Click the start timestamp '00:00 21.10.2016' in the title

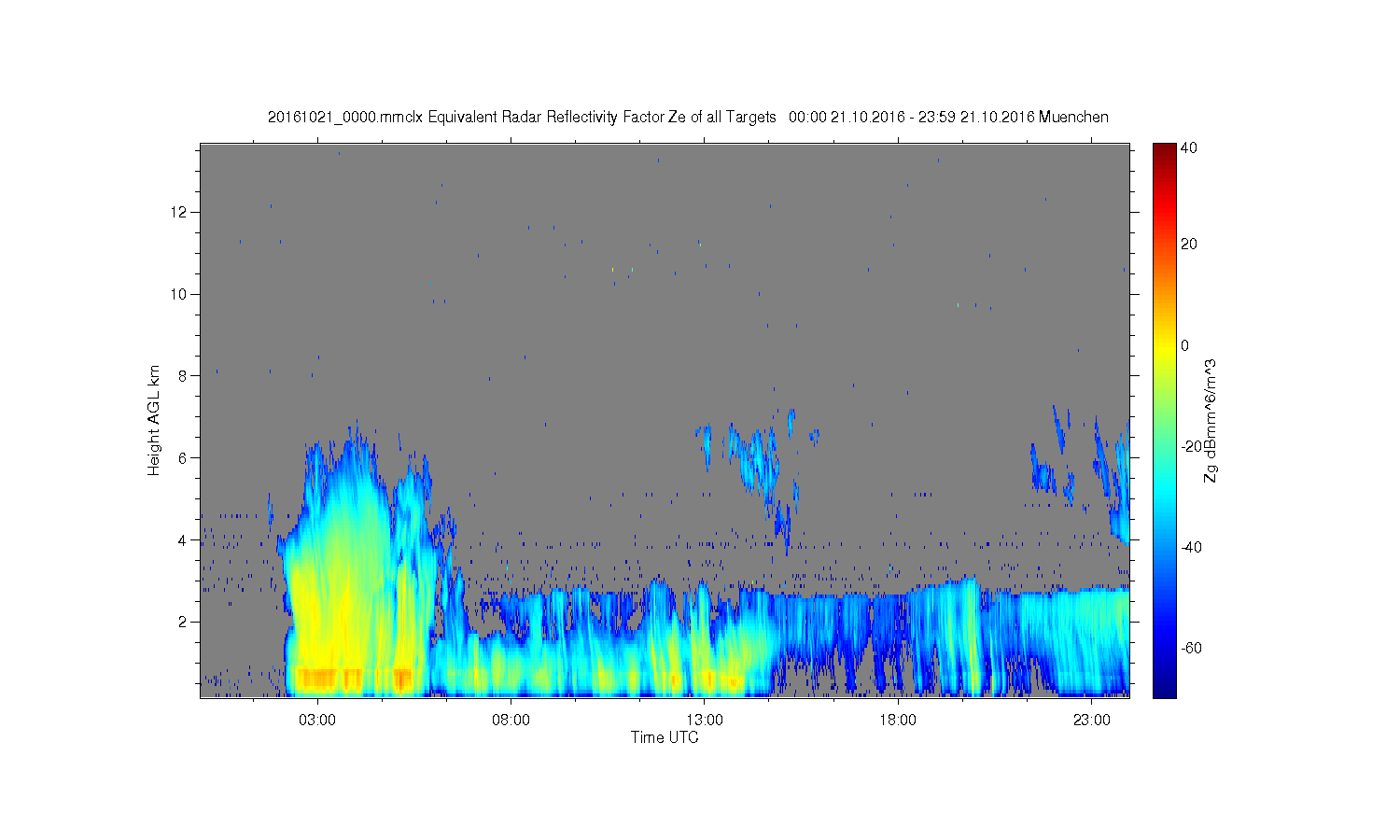tap(847, 118)
